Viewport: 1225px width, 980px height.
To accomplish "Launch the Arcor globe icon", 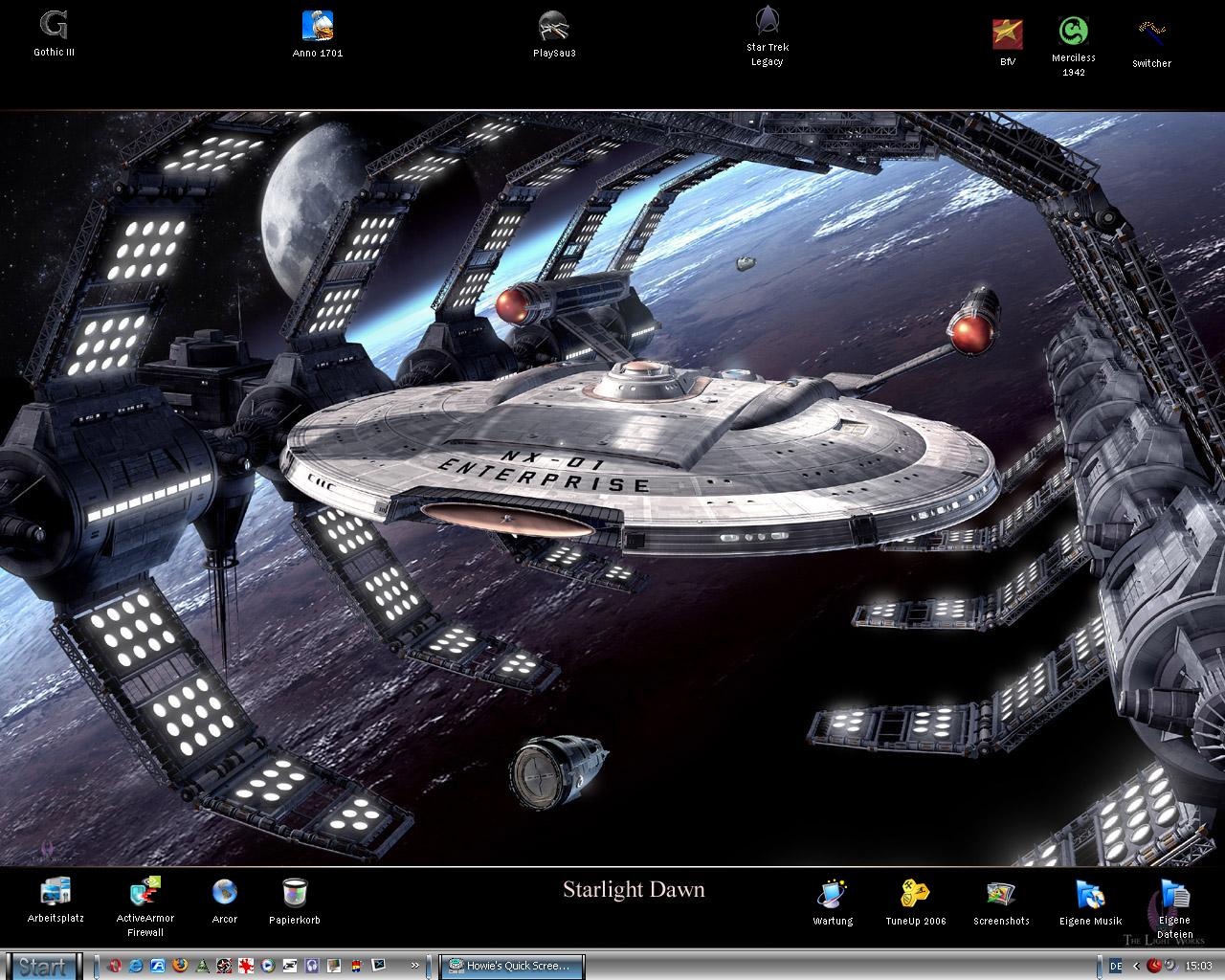I will [225, 901].
